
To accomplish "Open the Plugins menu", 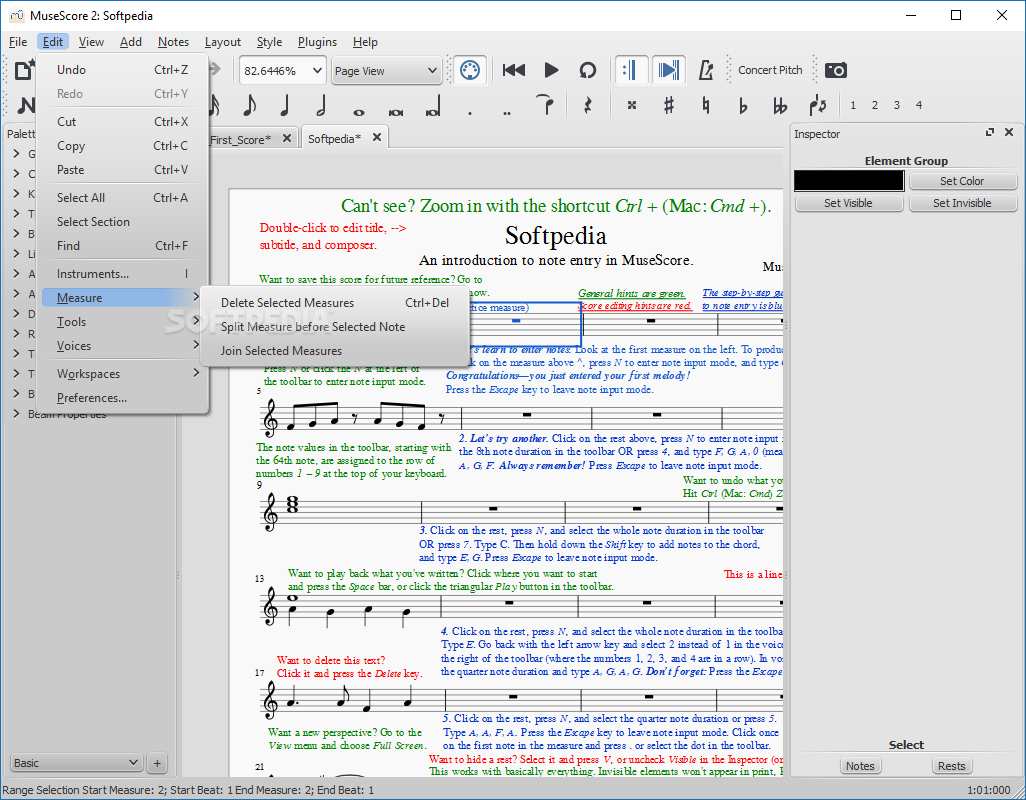I will click(317, 42).
